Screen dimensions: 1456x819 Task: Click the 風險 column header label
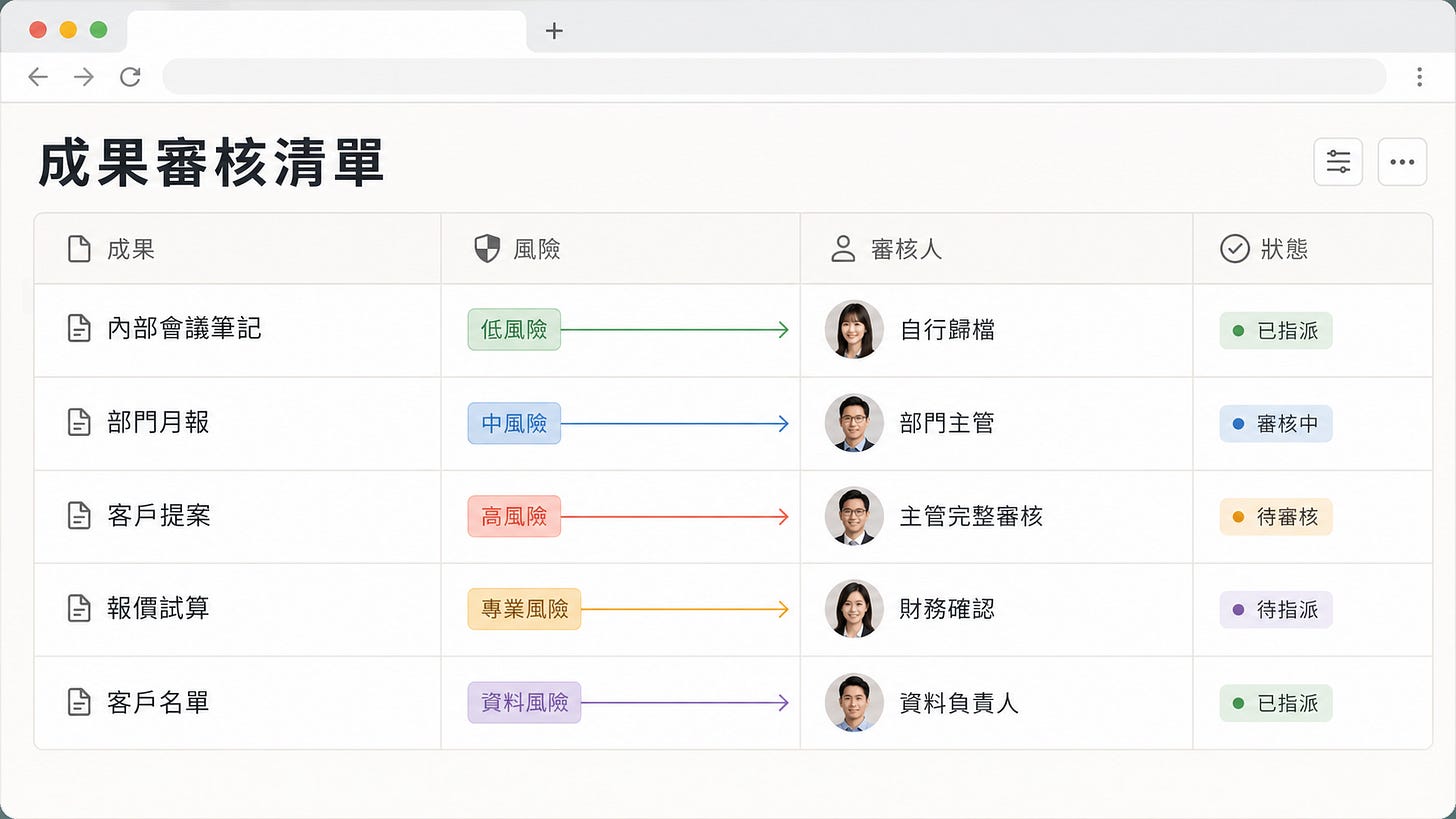click(537, 249)
